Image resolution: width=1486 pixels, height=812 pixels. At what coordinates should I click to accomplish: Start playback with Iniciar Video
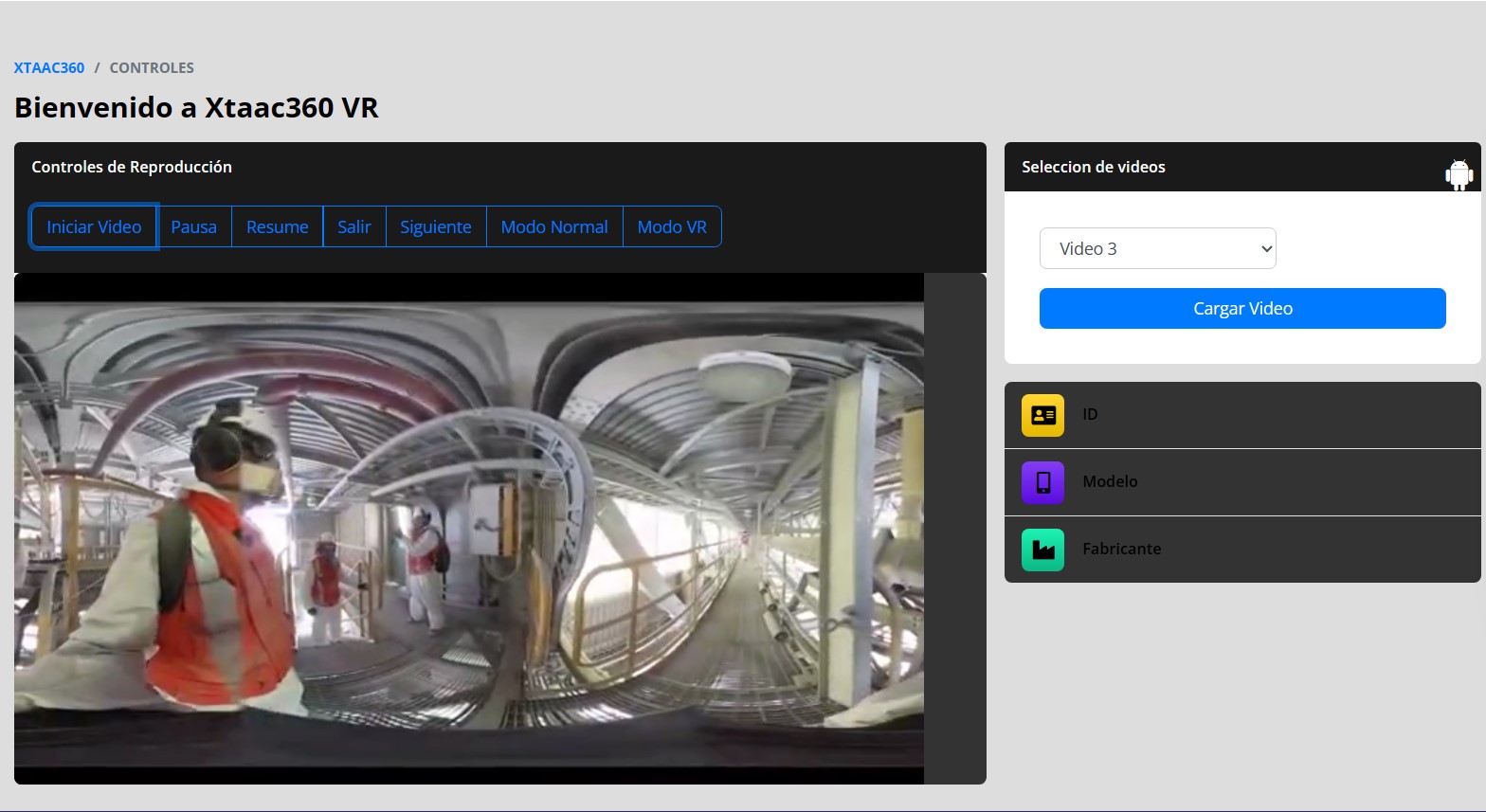click(x=94, y=227)
